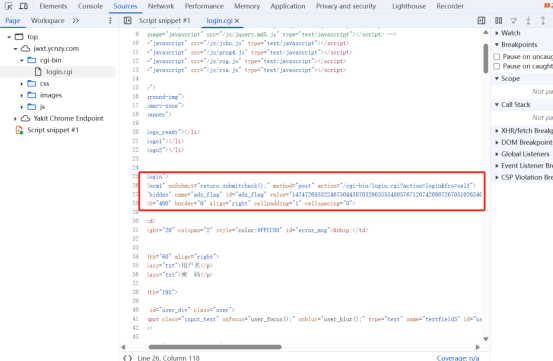553x361 pixels.
Task: Enable Pause on uncaught exceptions checkbox
Action: pos(497,56)
